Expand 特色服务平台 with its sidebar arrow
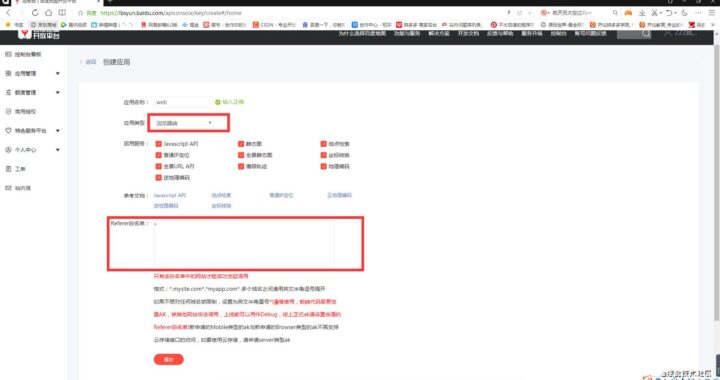 pos(58,131)
